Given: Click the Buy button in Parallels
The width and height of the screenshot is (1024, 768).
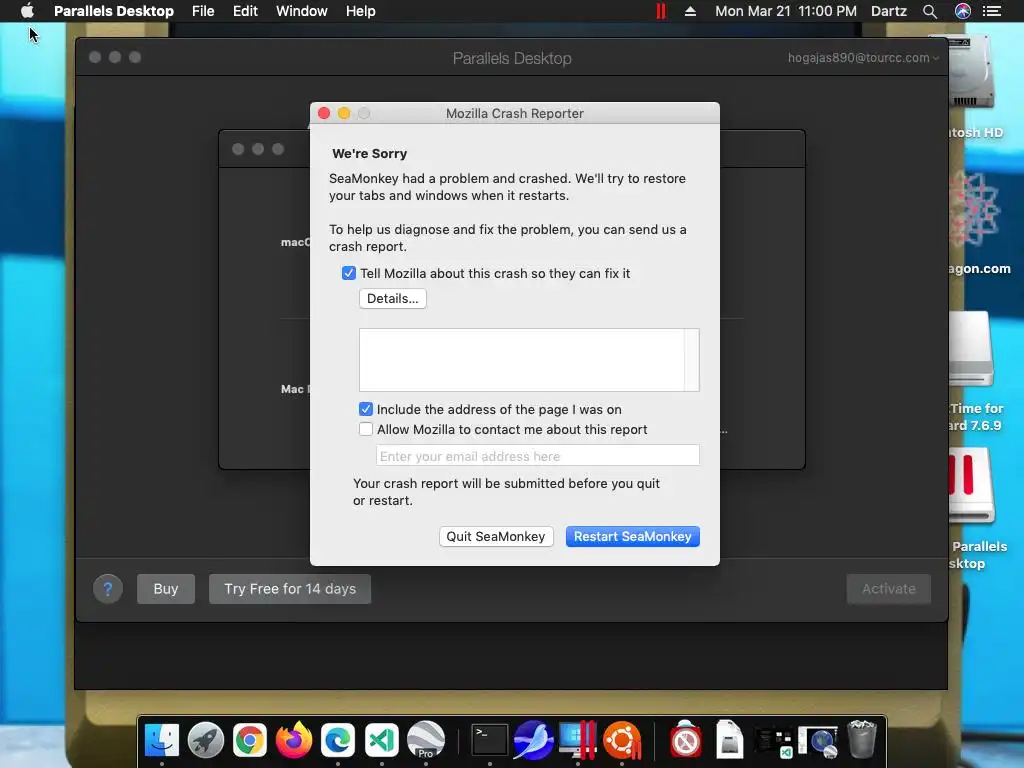Looking at the screenshot, I should [x=166, y=589].
